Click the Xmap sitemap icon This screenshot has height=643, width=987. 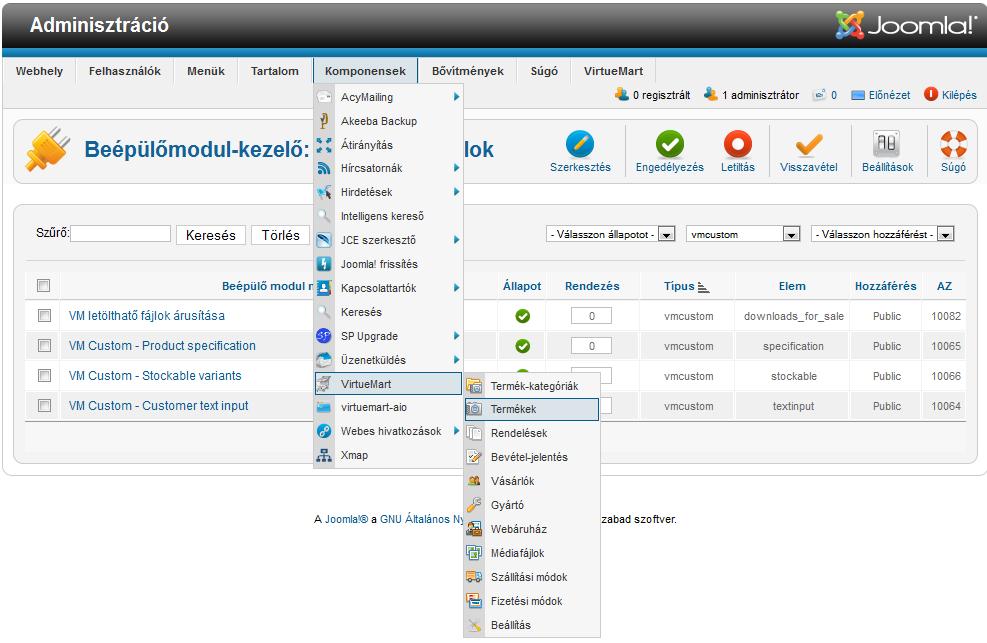pos(324,455)
